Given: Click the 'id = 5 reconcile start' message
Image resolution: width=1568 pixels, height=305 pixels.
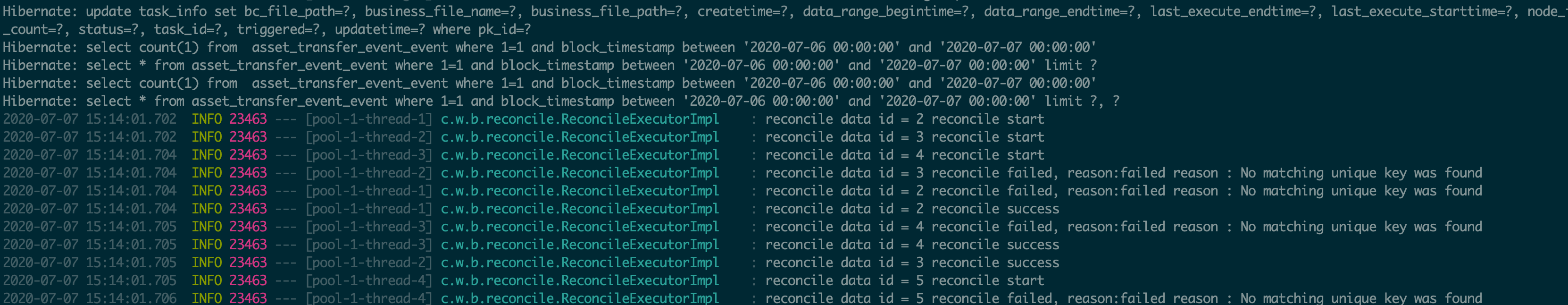Looking at the screenshot, I should pos(961,280).
